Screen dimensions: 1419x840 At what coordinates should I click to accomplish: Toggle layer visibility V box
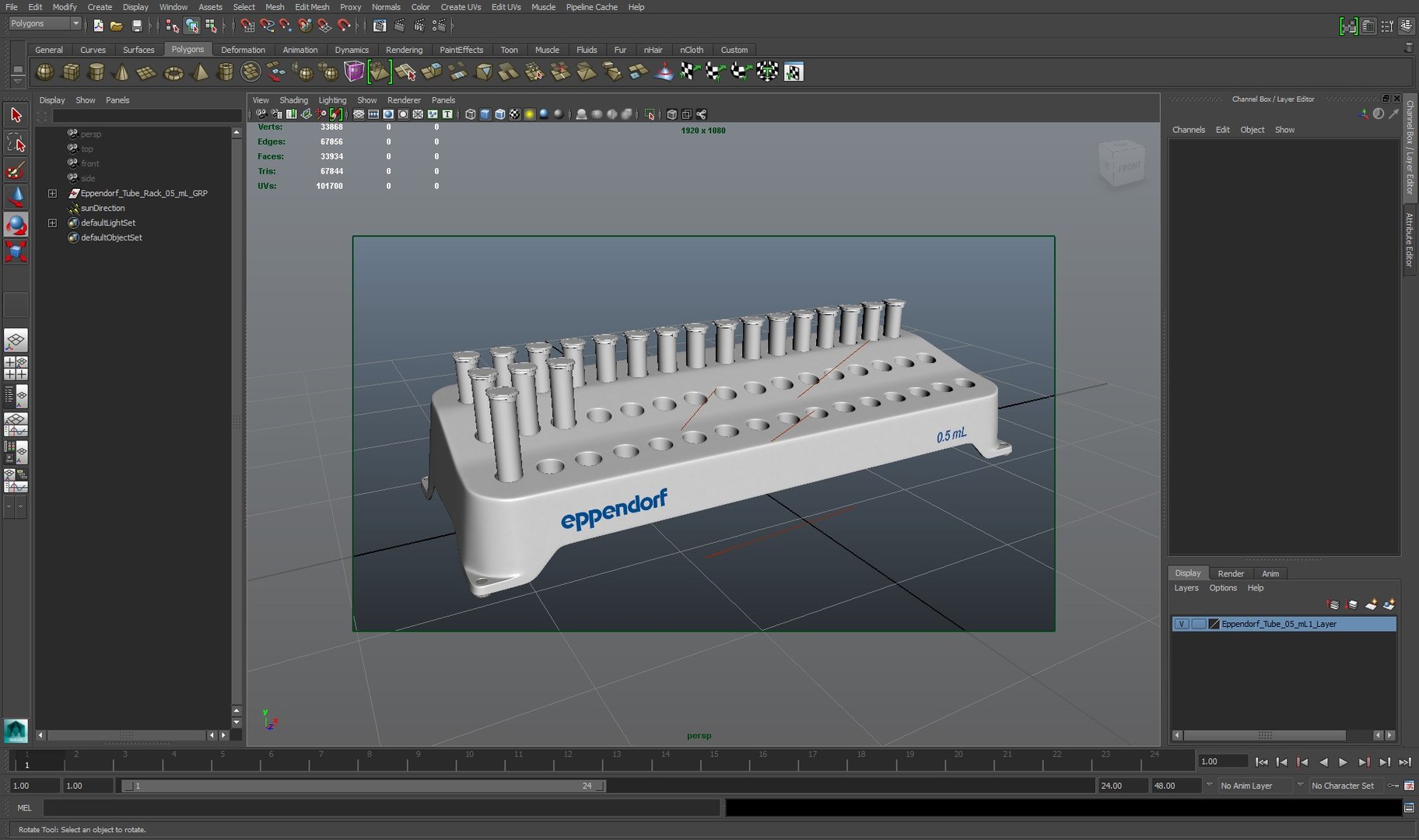(1182, 625)
